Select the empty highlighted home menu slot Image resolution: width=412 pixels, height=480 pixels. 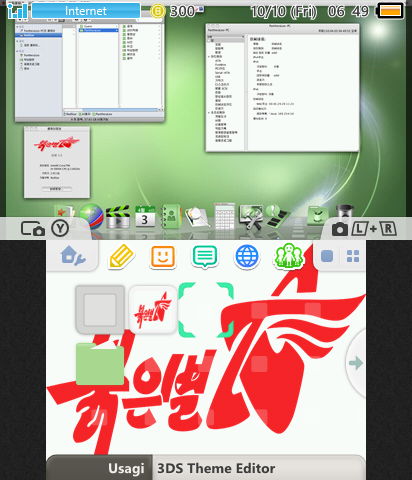click(206, 310)
